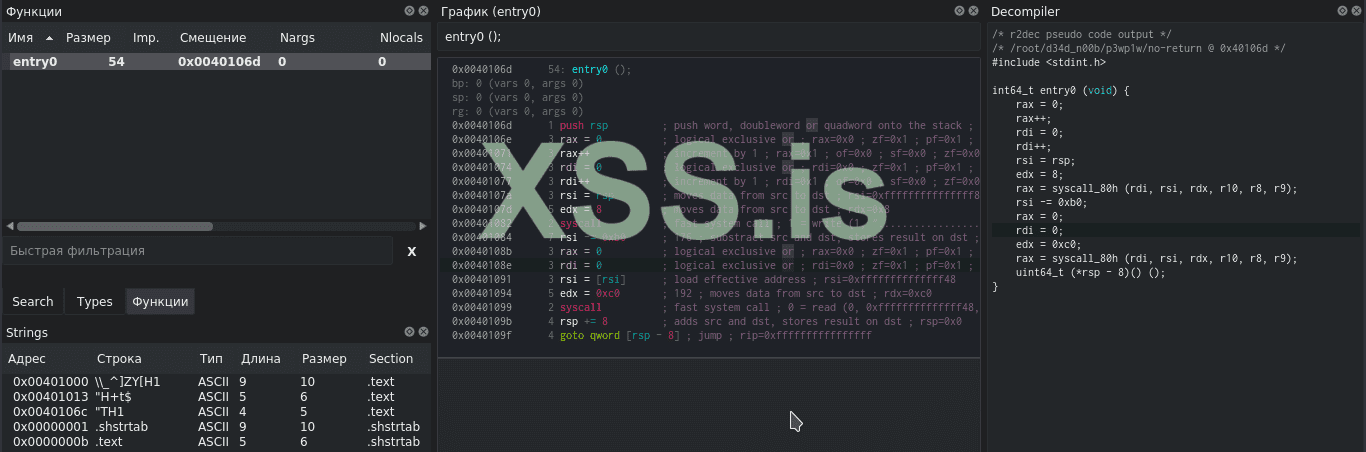Click 'int64_t entry0 (void) {' line

click(x=1060, y=90)
